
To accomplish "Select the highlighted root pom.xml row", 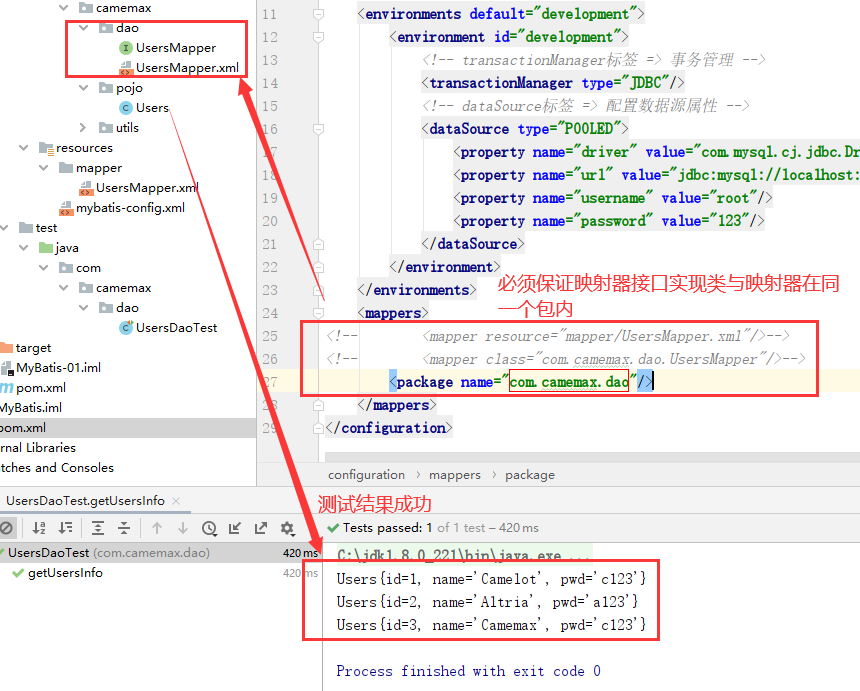I will point(128,428).
